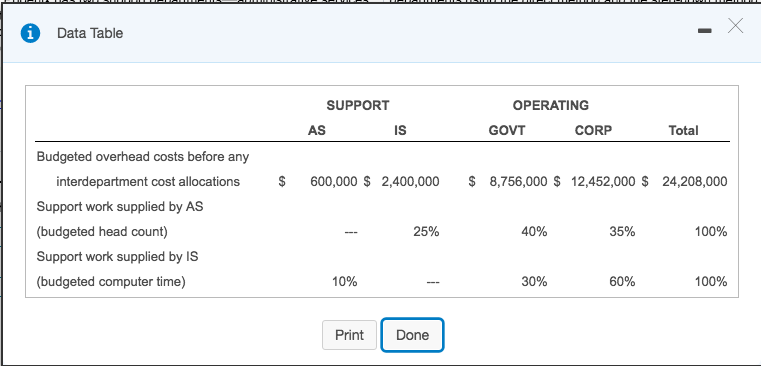The height and width of the screenshot is (366, 761).
Task: Minimize the Data Table dialog
Action: coord(704,31)
